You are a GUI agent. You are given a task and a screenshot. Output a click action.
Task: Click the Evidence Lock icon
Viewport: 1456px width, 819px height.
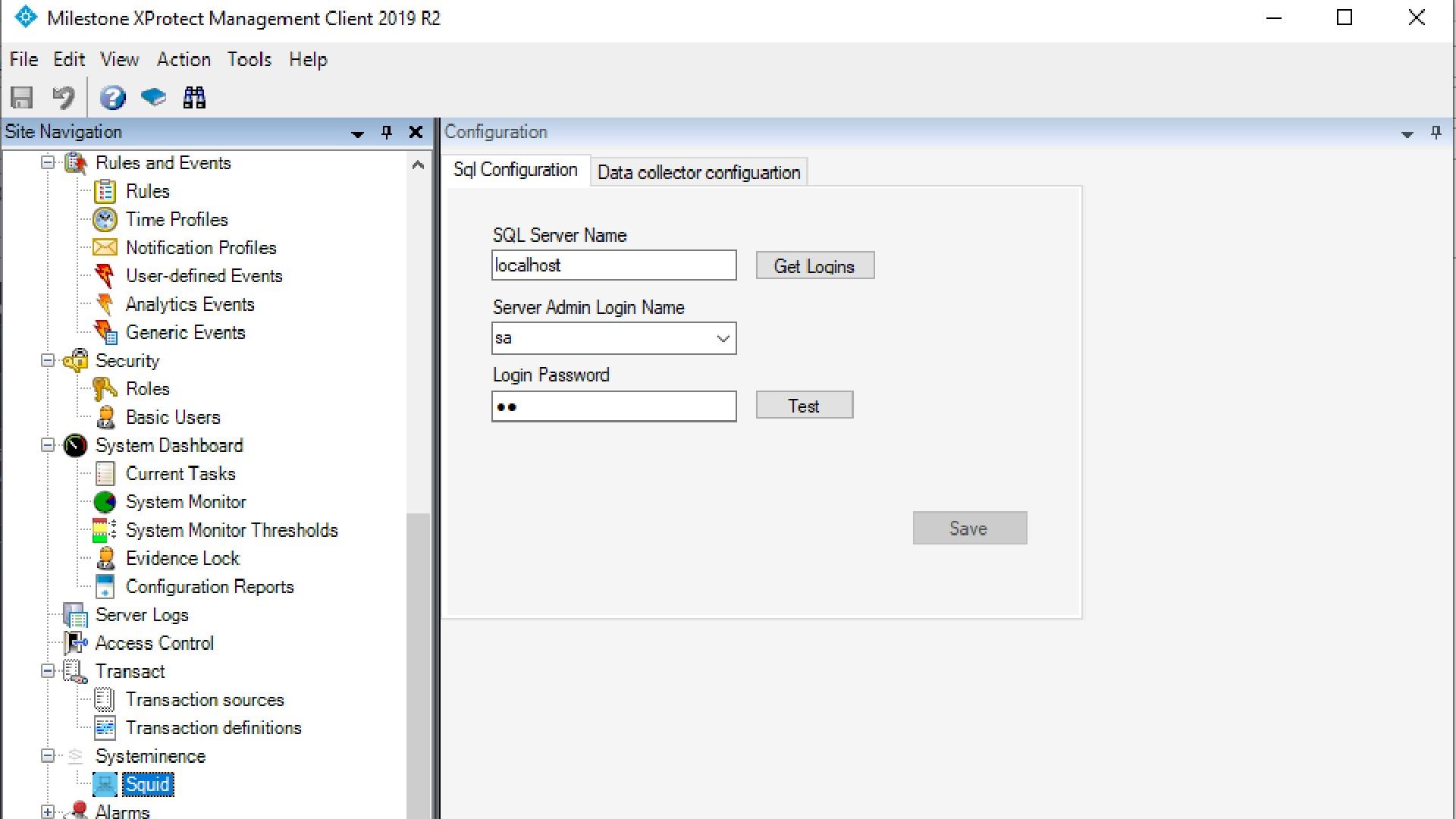click(x=105, y=558)
